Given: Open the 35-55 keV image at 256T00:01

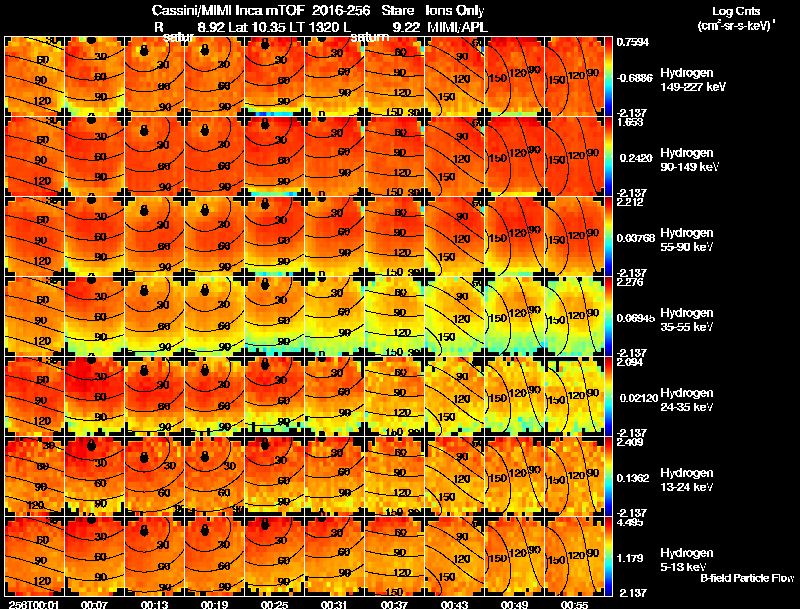Looking at the screenshot, I should pyautogui.click(x=34, y=316).
